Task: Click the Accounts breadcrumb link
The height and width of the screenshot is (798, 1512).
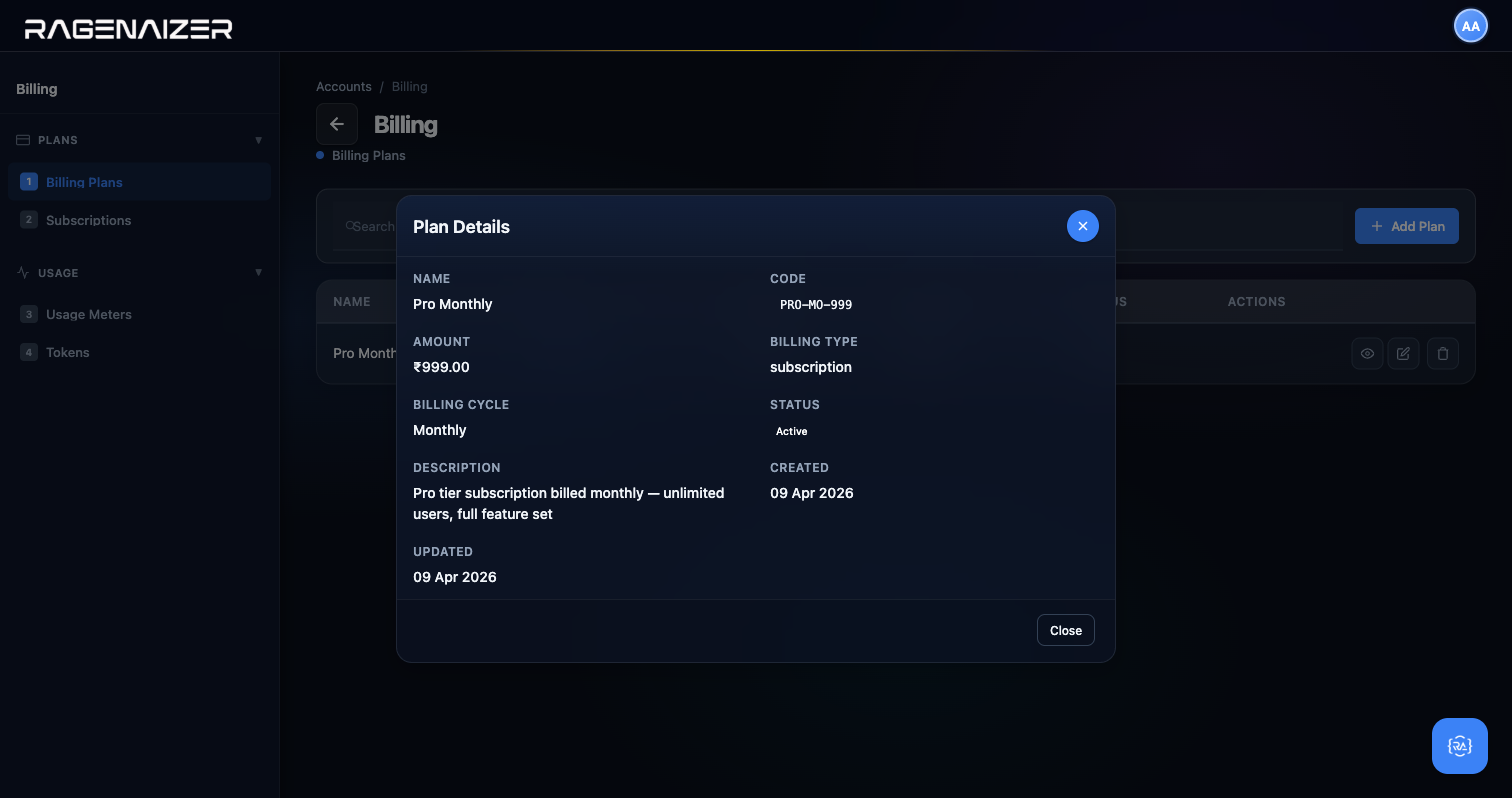Action: point(344,87)
